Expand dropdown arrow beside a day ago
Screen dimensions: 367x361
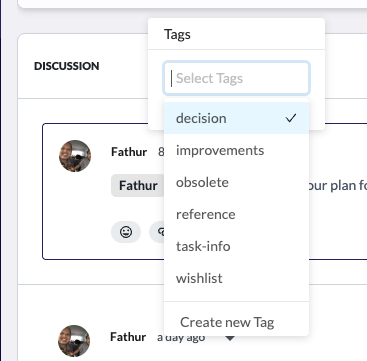230,338
